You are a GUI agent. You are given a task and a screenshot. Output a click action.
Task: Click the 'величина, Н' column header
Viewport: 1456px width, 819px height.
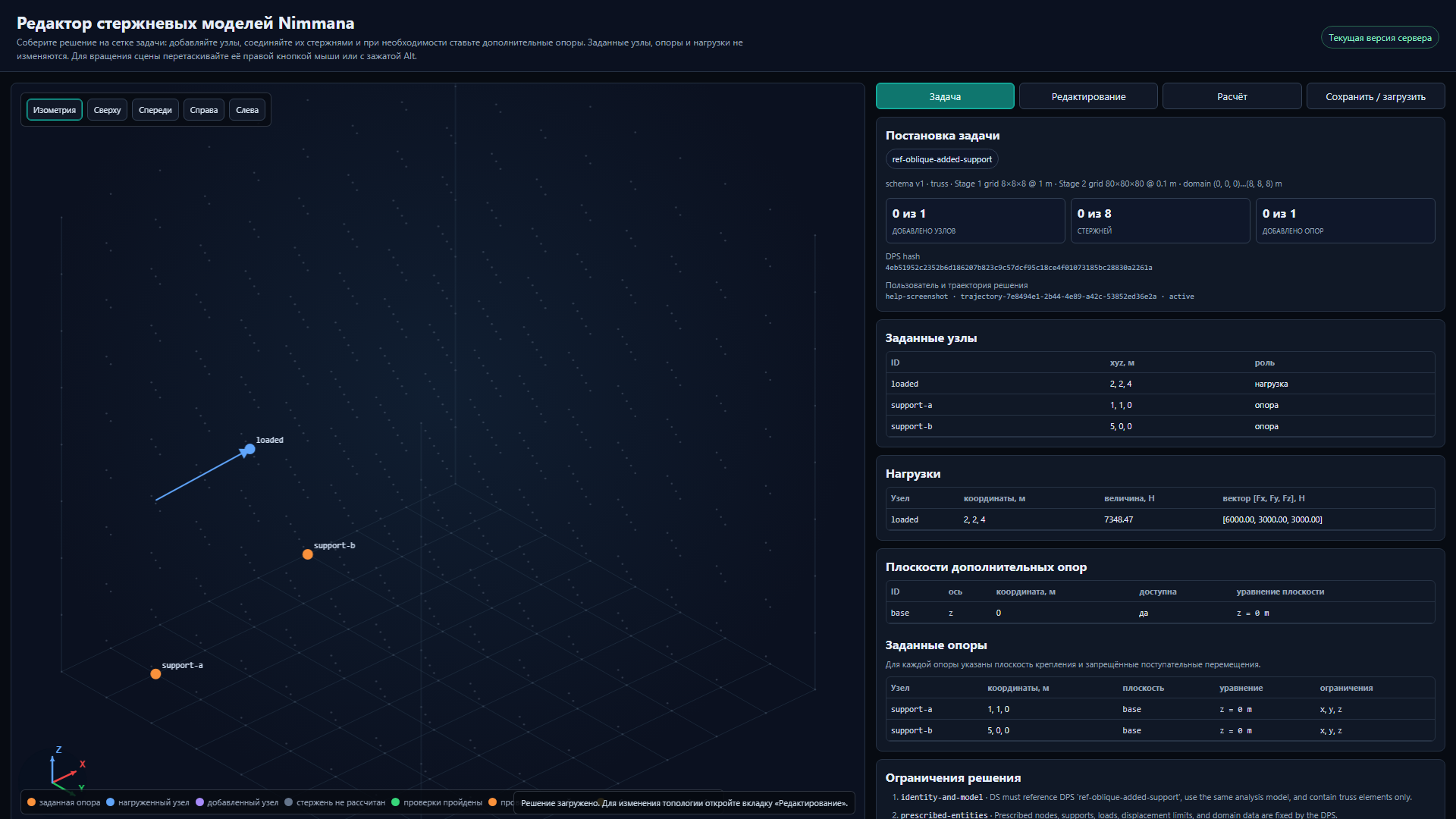[x=1129, y=498]
